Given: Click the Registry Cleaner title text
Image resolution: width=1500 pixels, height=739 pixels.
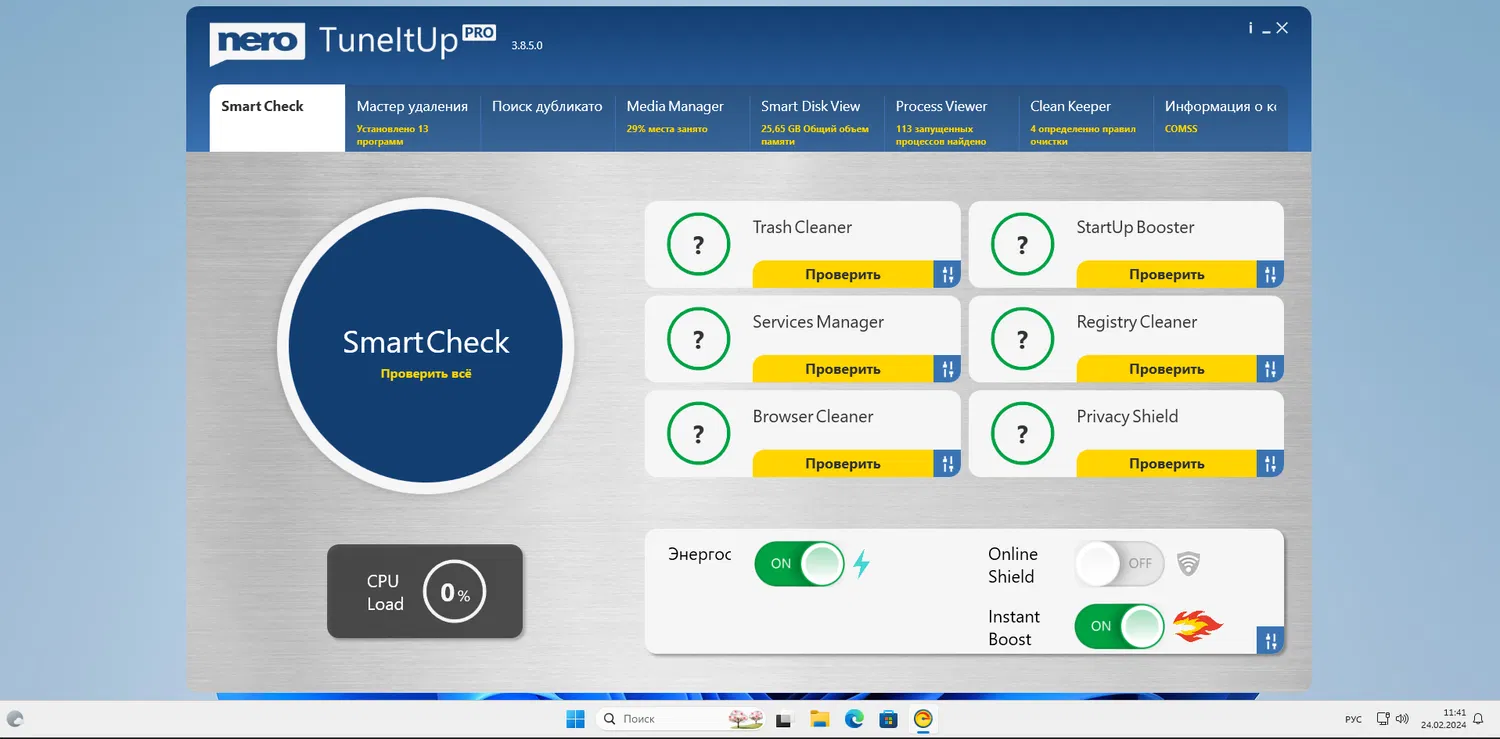Looking at the screenshot, I should click(1137, 322).
